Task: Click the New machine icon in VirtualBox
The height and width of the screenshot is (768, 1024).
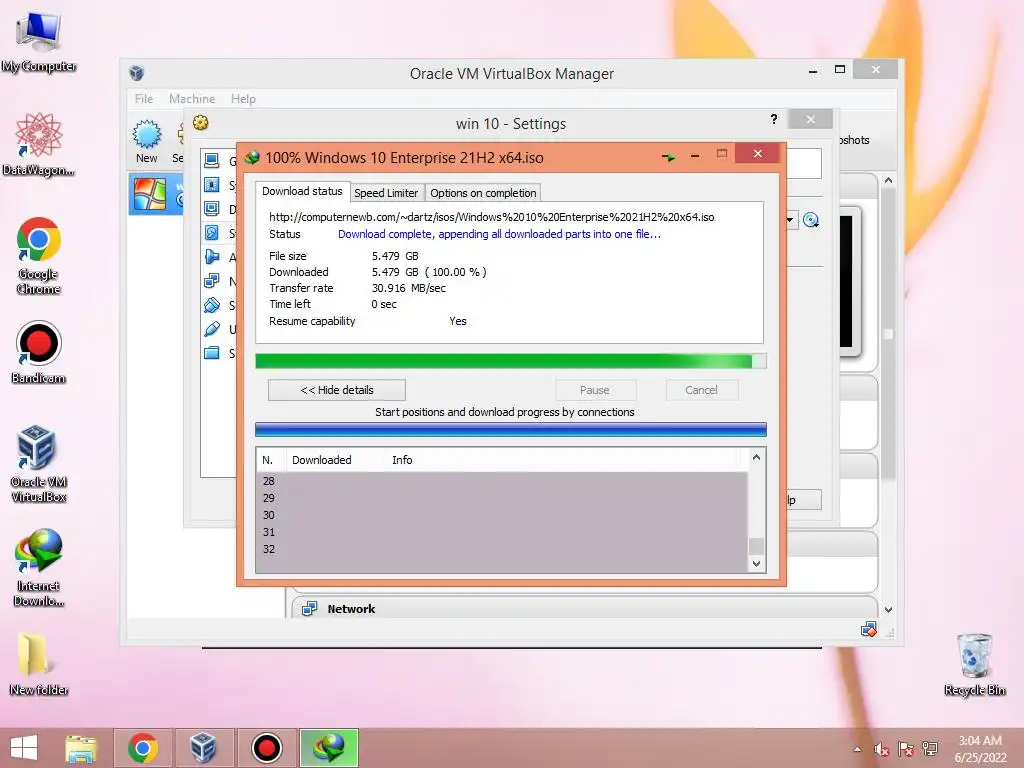Action: (x=147, y=135)
